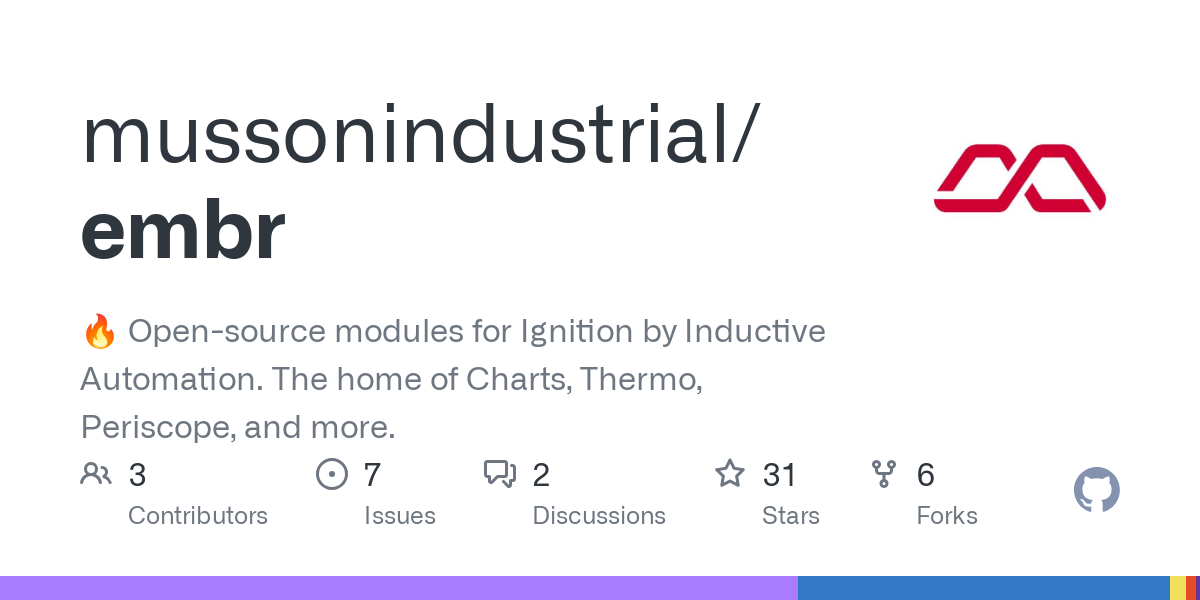Select the Contributors label
This screenshot has height=600, width=1200.
pyautogui.click(x=198, y=516)
